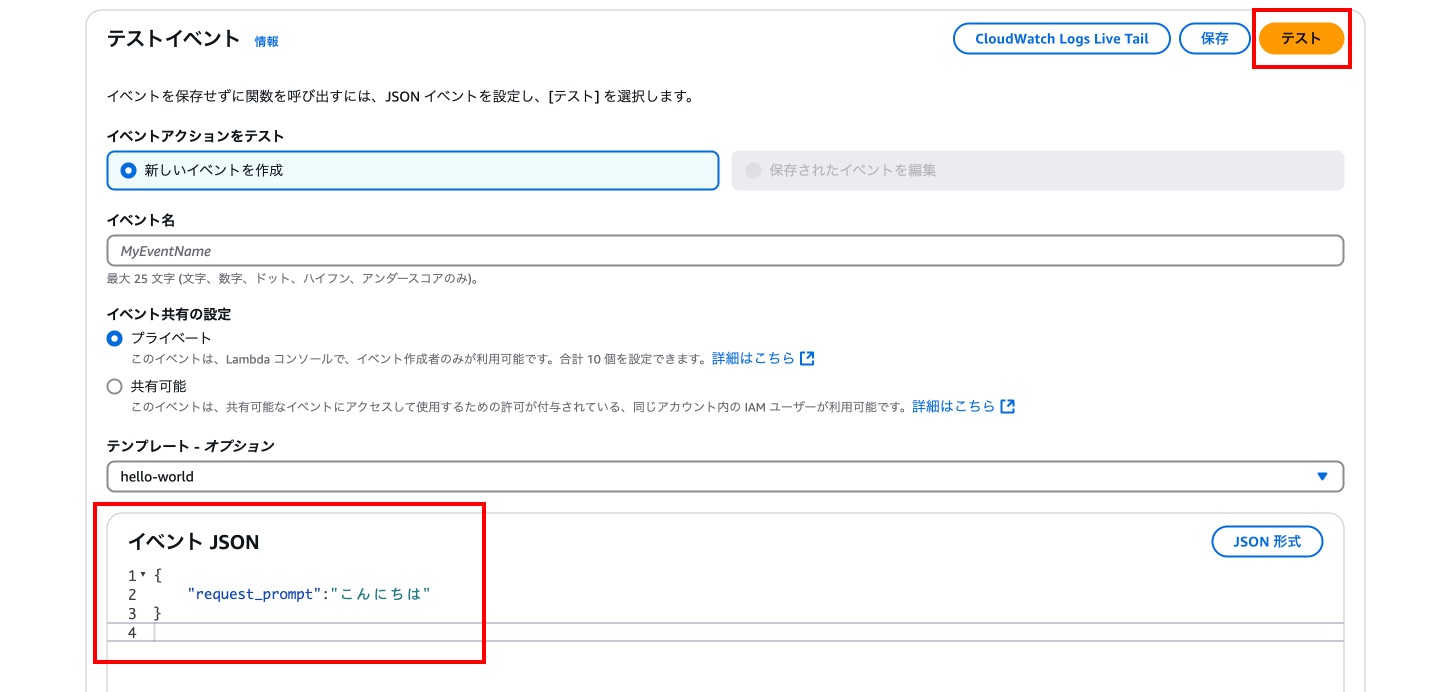Select 新しいイベントを作成 radio option
This screenshot has width=1451, height=692.
click(413, 170)
